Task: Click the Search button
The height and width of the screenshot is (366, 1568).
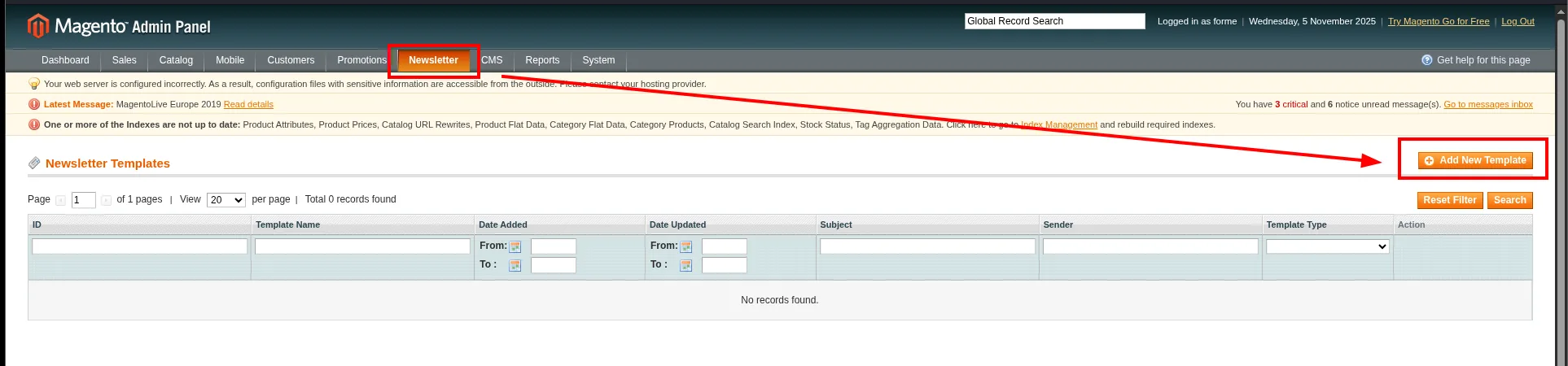Action: click(x=1510, y=200)
